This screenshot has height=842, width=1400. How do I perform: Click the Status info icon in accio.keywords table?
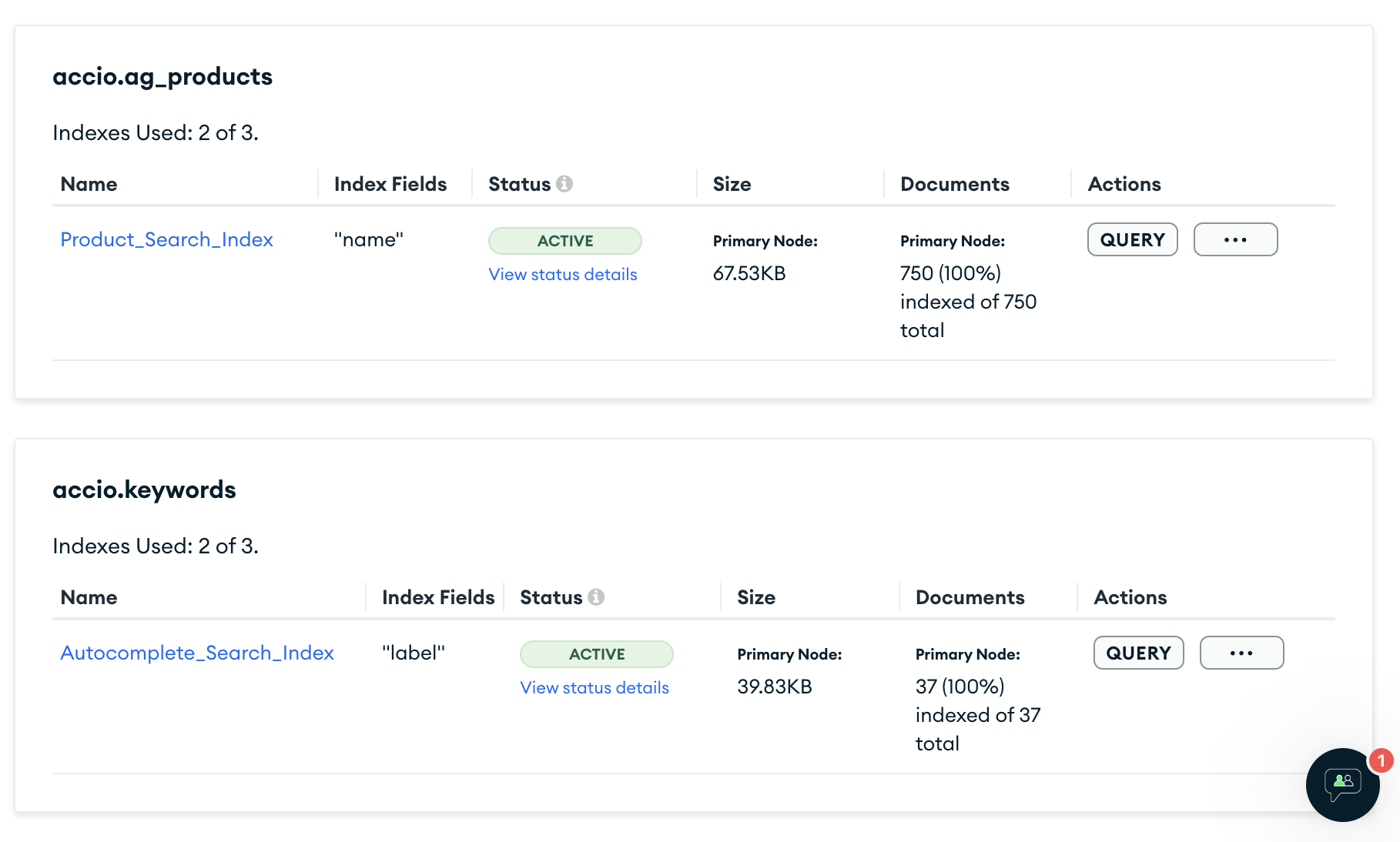coord(596,597)
